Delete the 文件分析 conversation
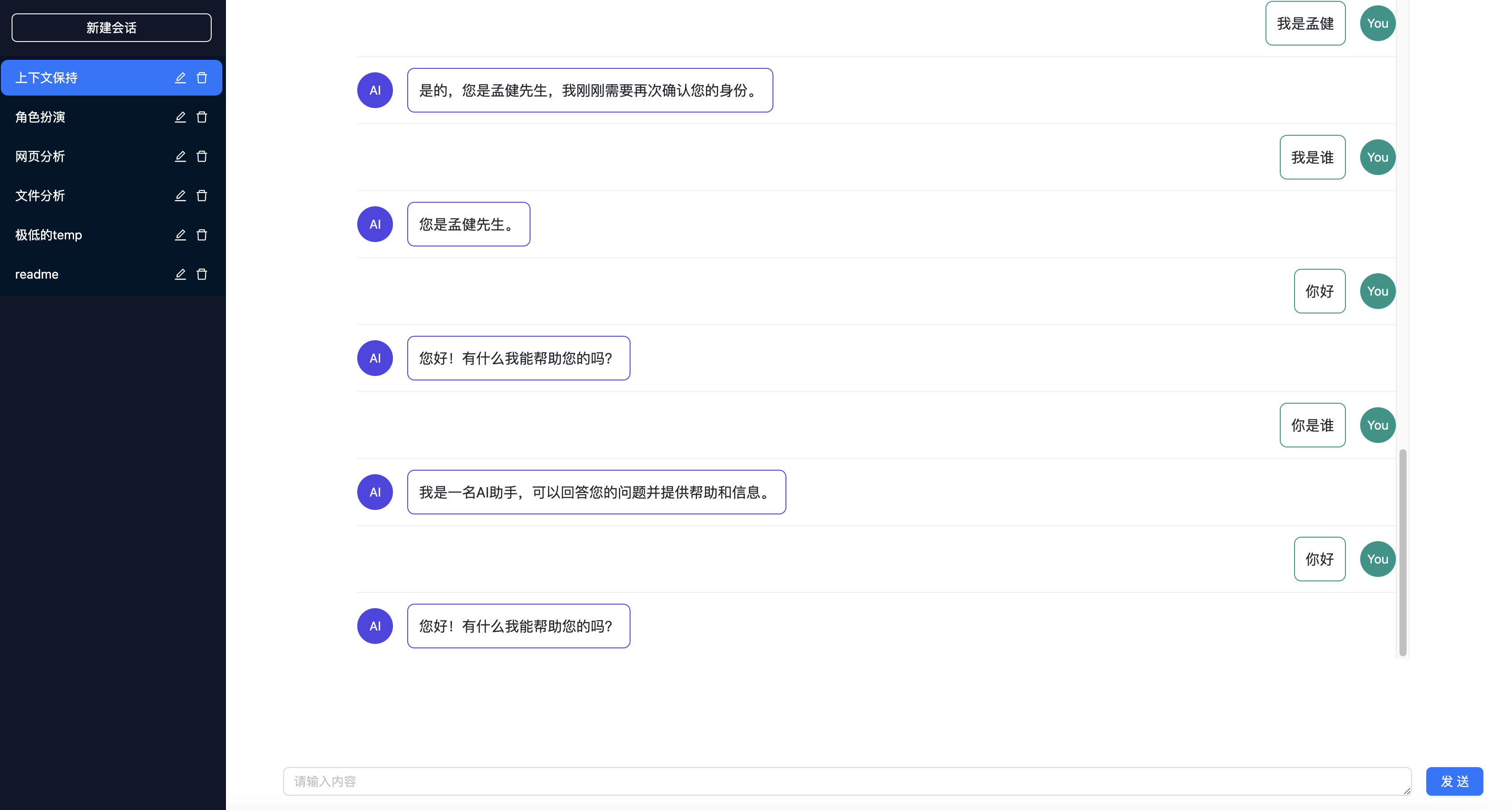The width and height of the screenshot is (1512, 810). pyautogui.click(x=202, y=196)
